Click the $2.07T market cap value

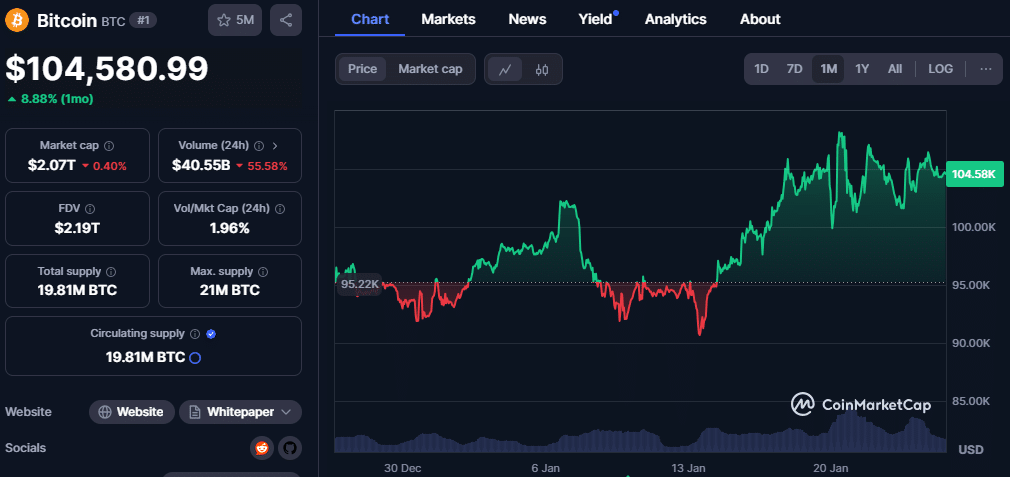coord(52,165)
